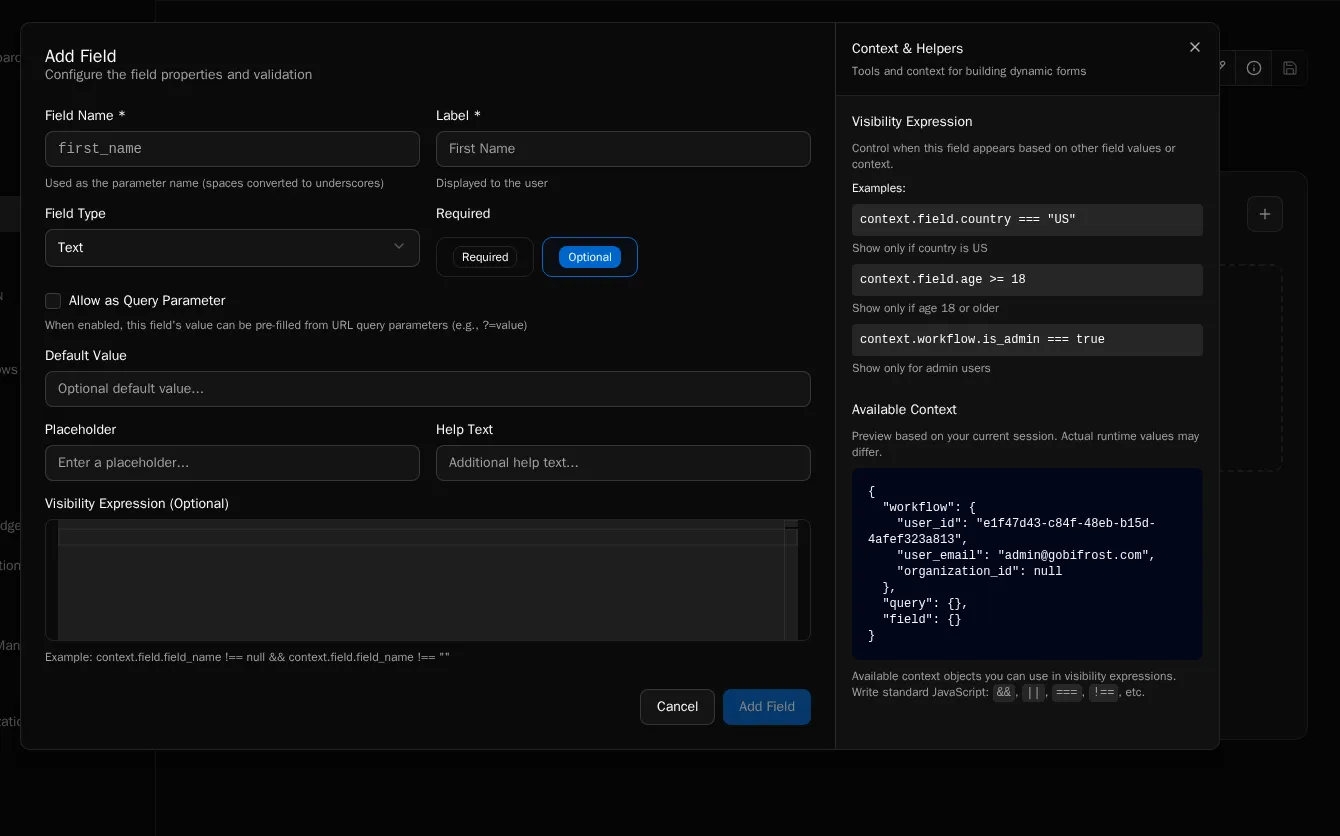This screenshot has height=836, width=1340.
Task: Click the && operator chip
Action: [x=1004, y=693]
